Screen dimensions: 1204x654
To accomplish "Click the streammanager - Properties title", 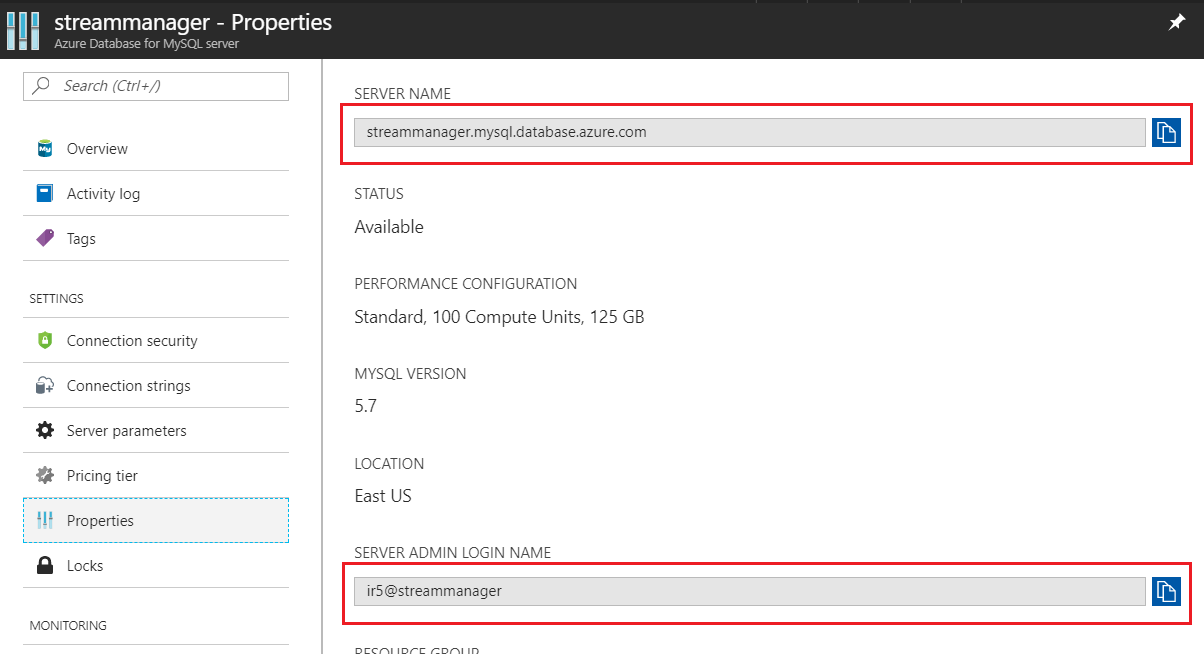I will 193,21.
